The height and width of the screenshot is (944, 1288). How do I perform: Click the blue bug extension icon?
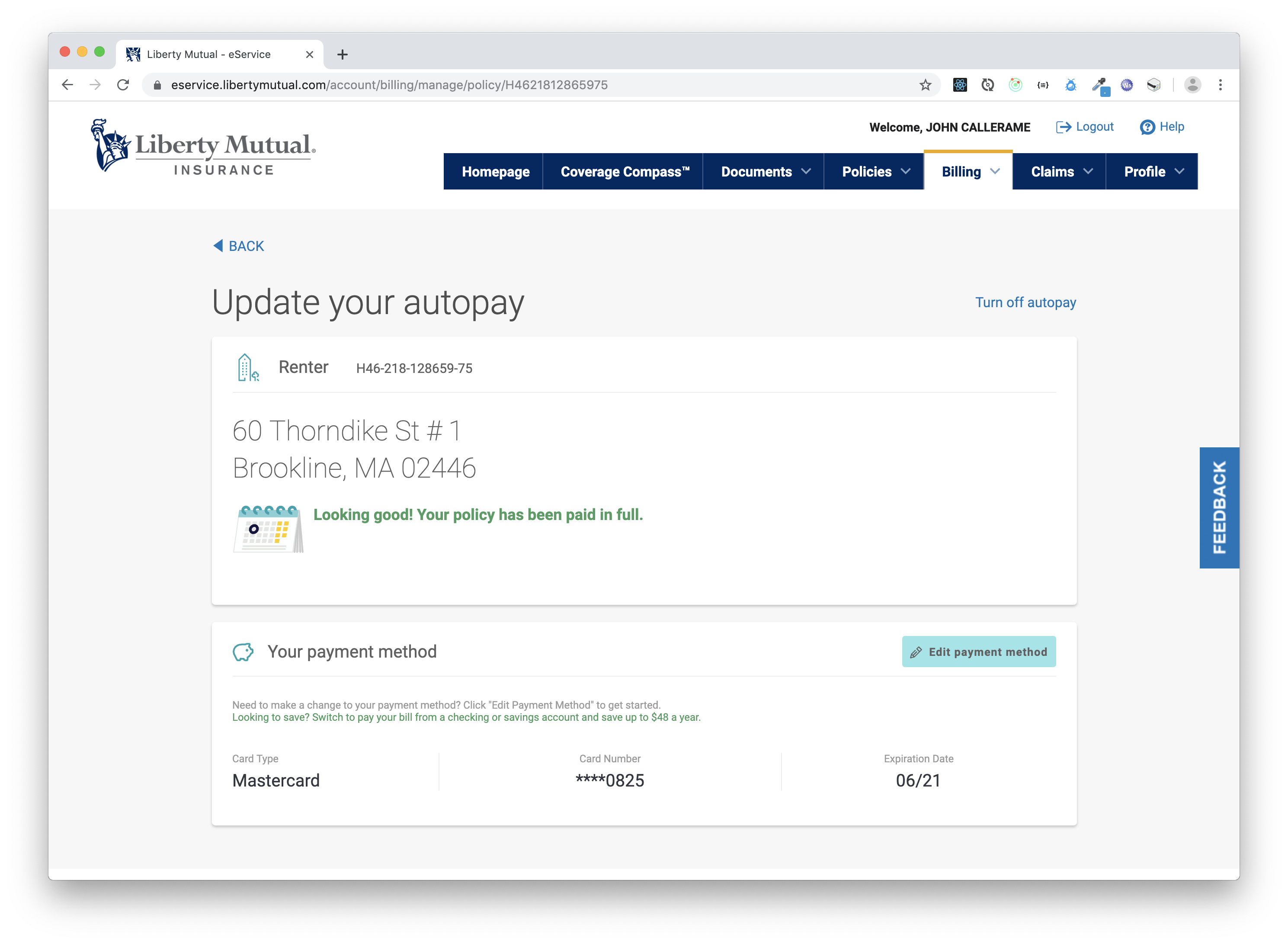pyautogui.click(x=1071, y=84)
